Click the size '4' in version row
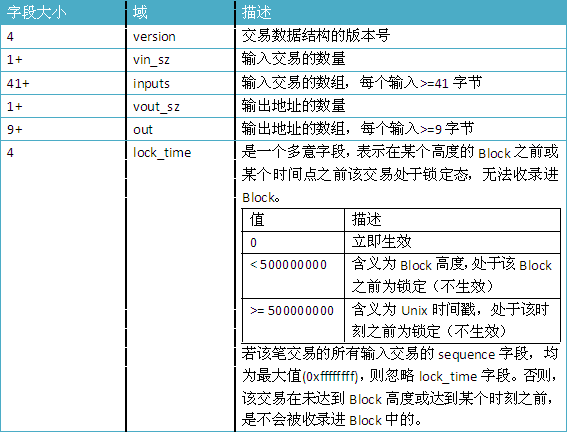 [x=10, y=36]
